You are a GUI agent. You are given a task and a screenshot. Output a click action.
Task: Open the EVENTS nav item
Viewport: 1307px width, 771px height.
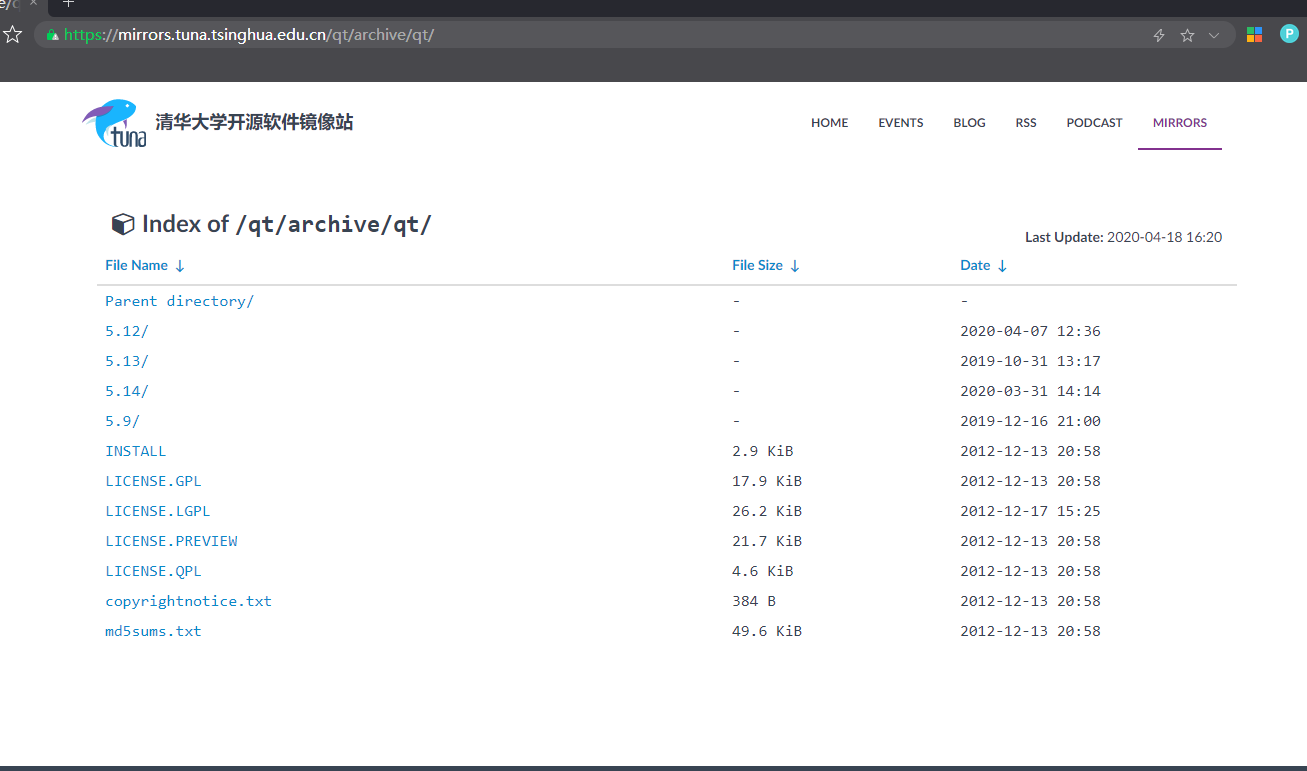click(901, 123)
